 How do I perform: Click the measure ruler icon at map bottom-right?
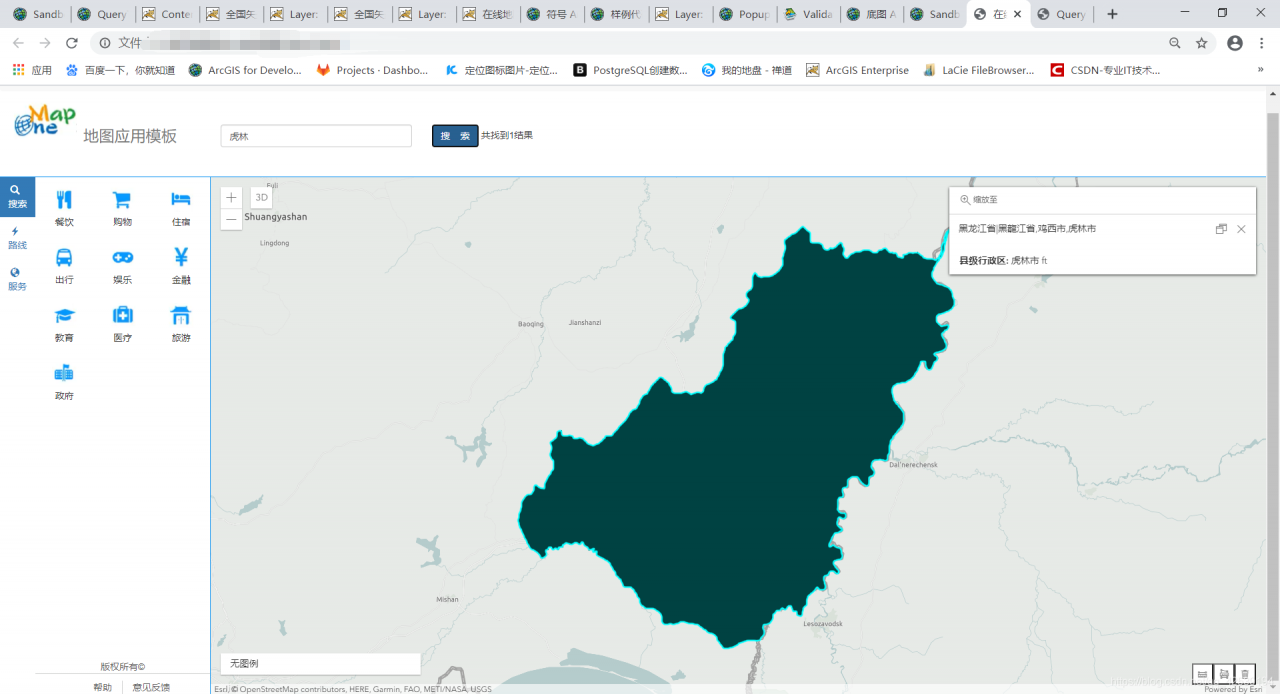click(1202, 674)
